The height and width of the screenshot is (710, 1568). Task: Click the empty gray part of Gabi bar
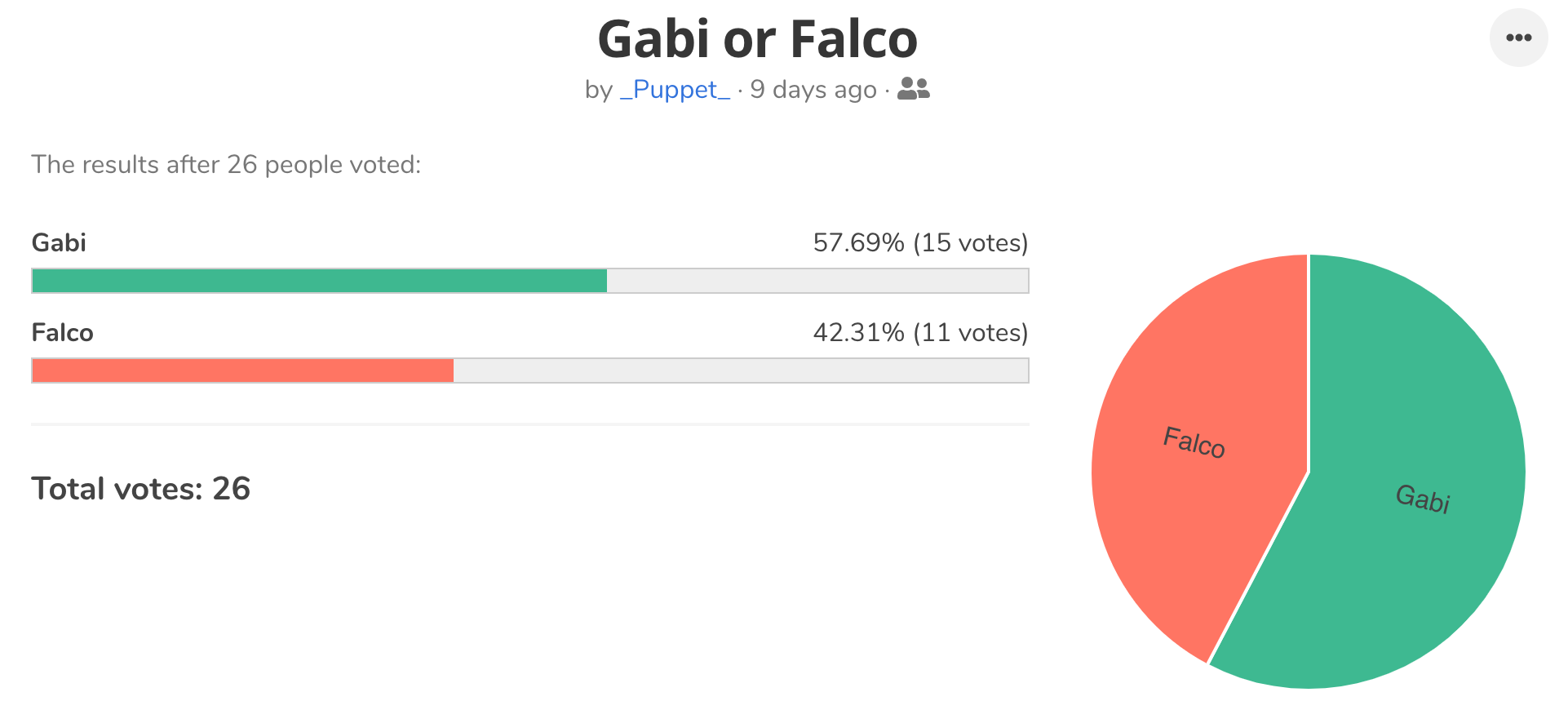click(817, 281)
